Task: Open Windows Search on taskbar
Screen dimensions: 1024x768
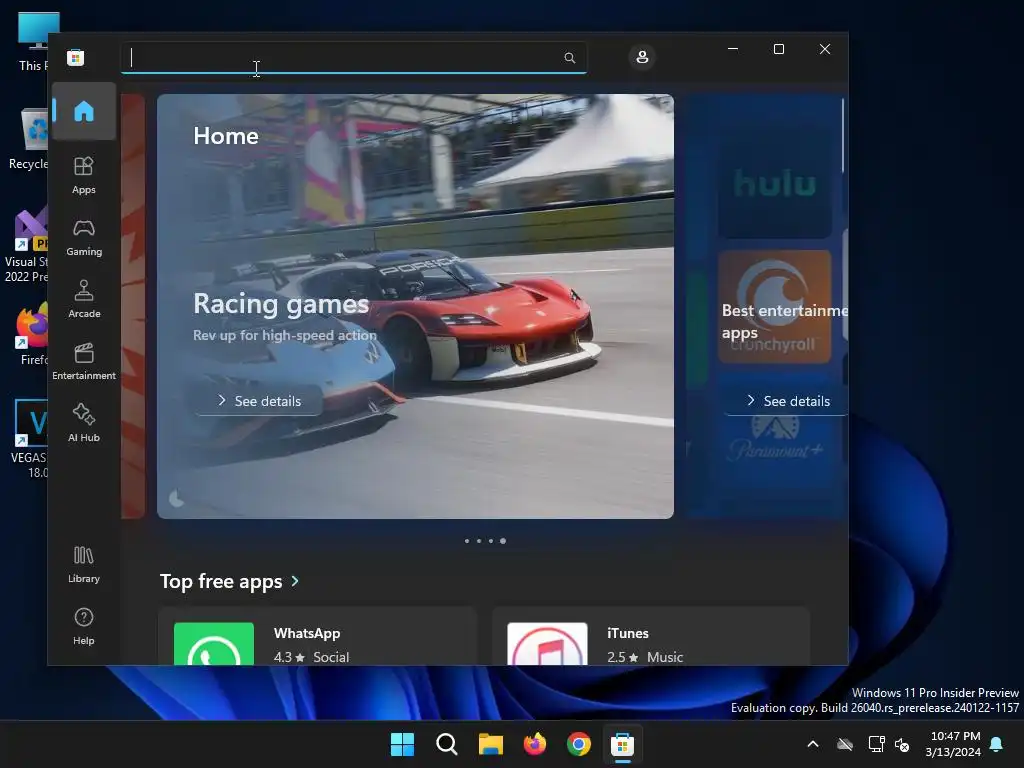Action: click(x=447, y=744)
